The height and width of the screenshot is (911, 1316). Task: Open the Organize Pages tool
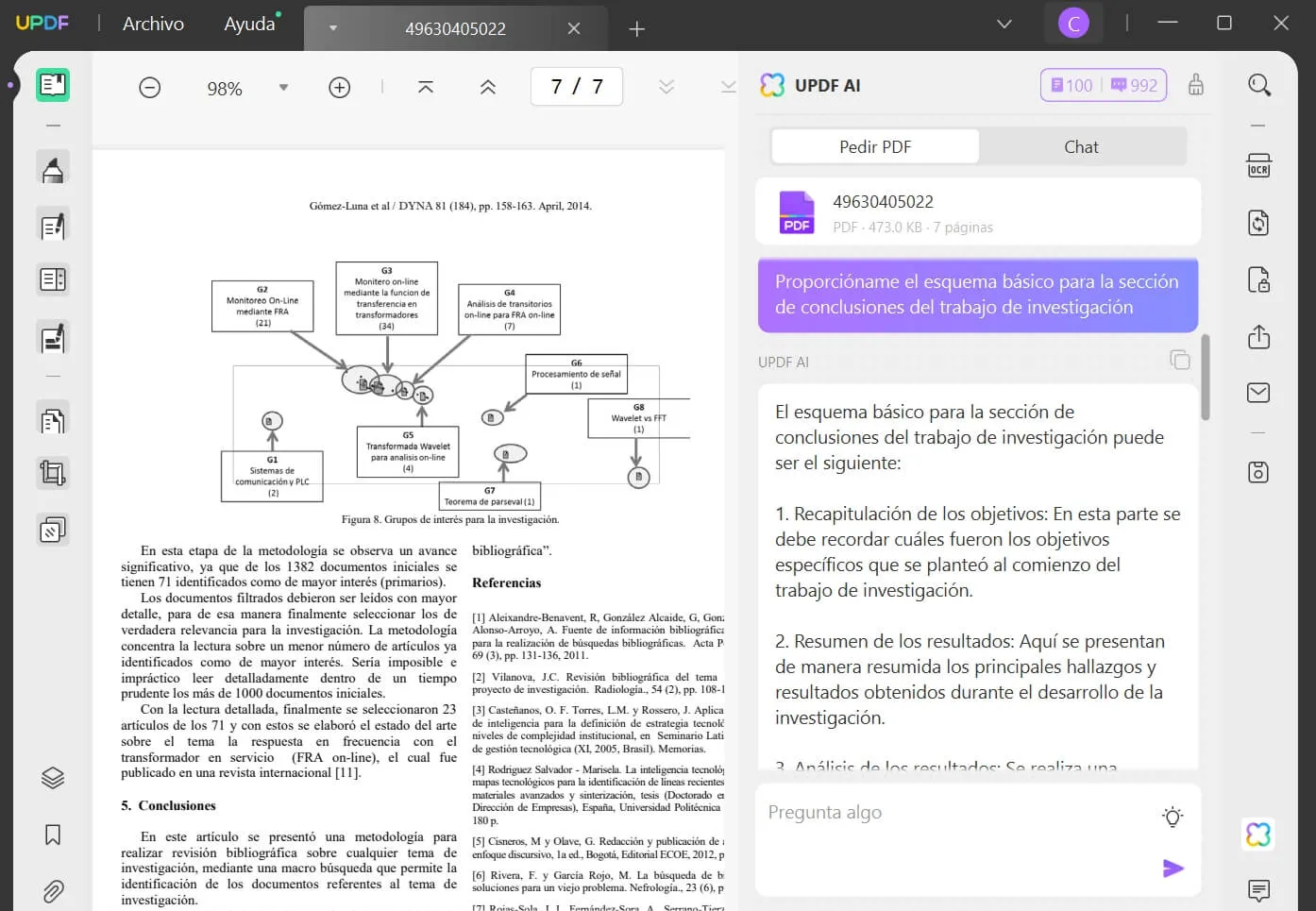[x=53, y=419]
